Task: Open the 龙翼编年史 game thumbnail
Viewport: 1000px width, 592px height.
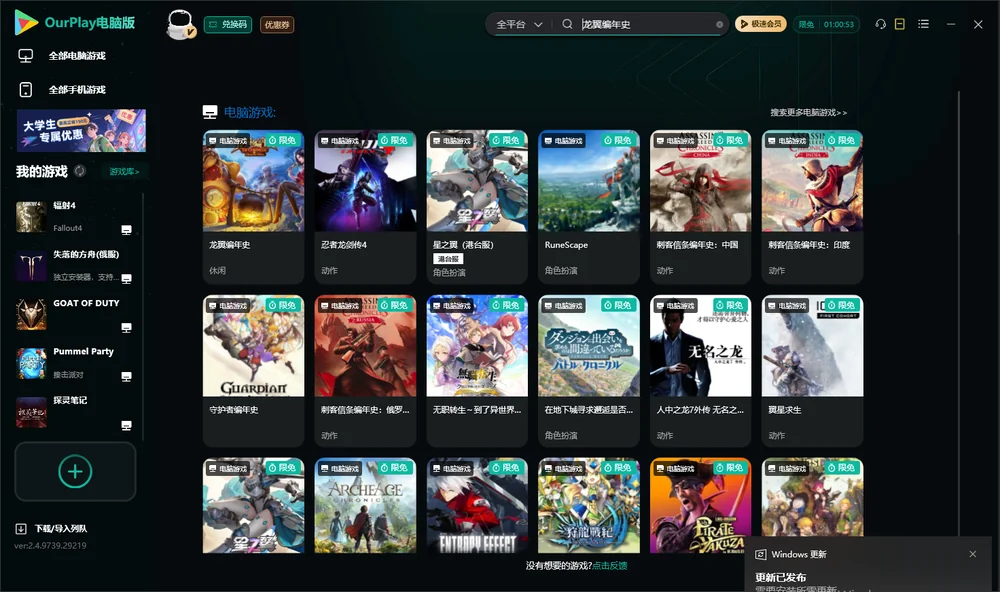Action: 253,181
